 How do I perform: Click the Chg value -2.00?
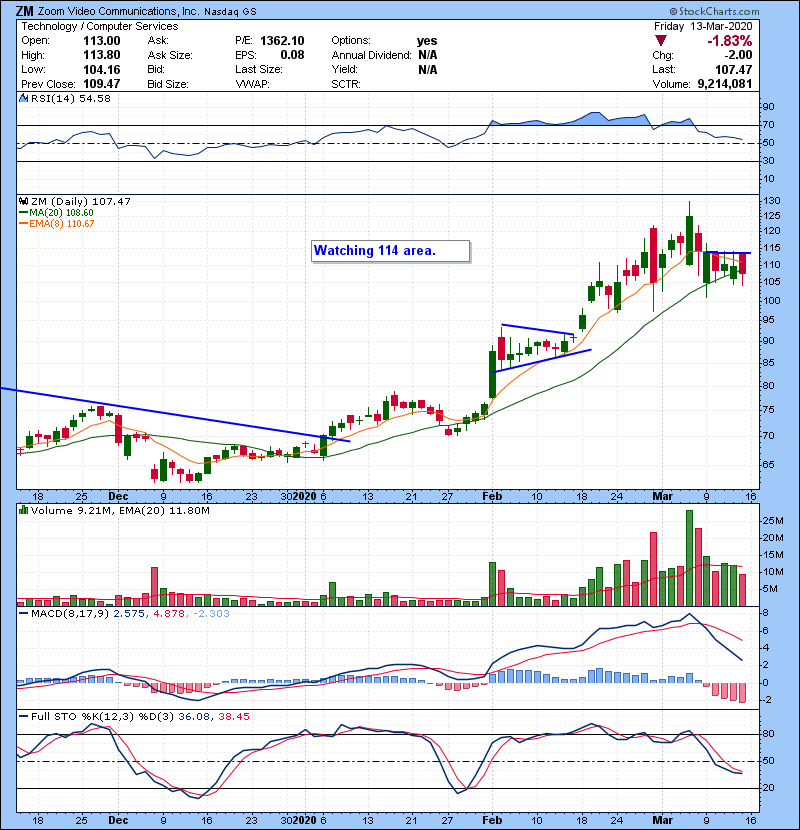pyautogui.click(x=738, y=55)
